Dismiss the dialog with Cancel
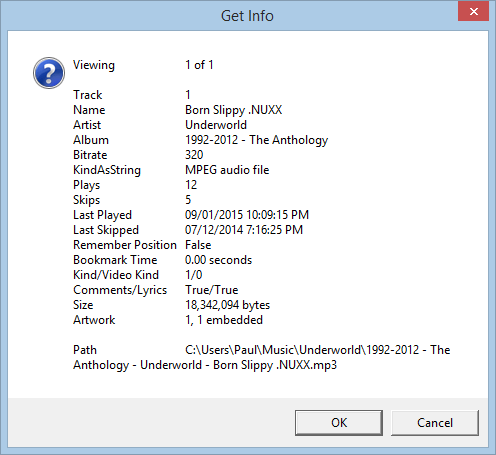Image resolution: width=496 pixels, height=455 pixels. tap(435, 423)
